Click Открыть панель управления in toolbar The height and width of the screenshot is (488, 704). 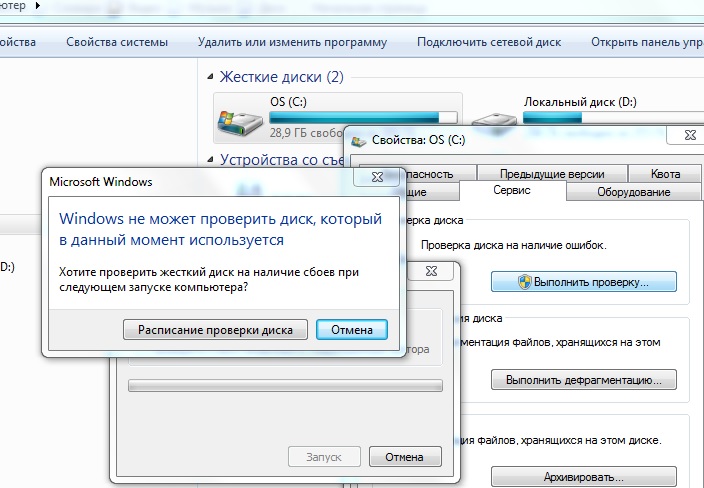pyautogui.click(x=647, y=42)
